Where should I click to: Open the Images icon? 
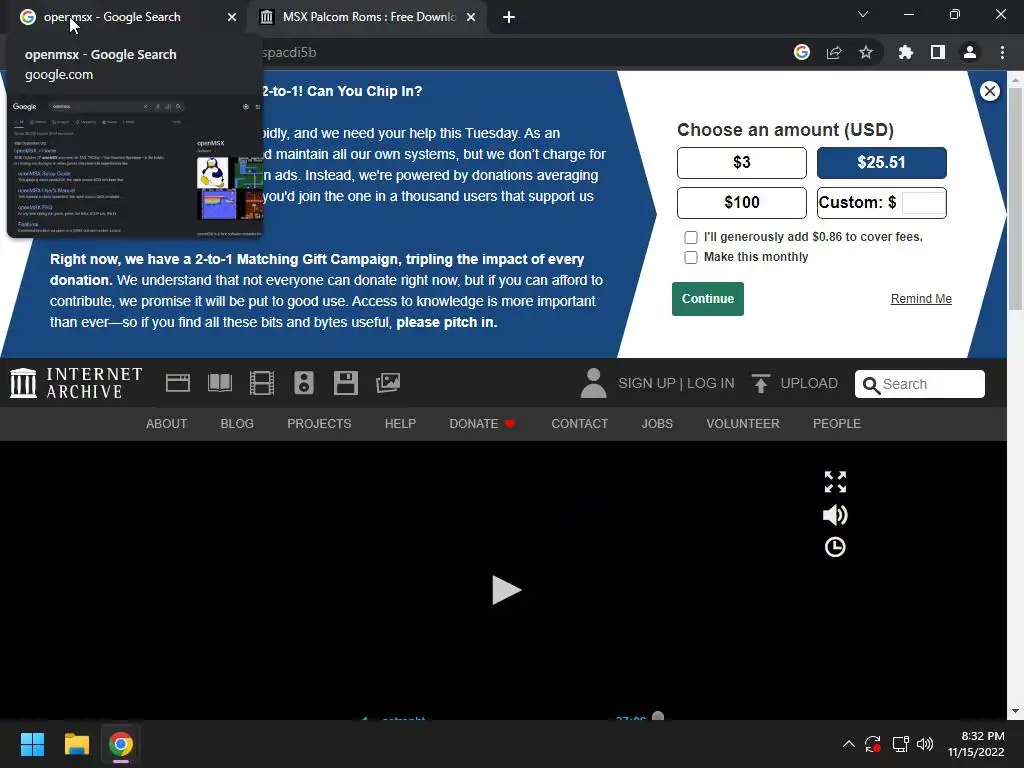coord(388,383)
